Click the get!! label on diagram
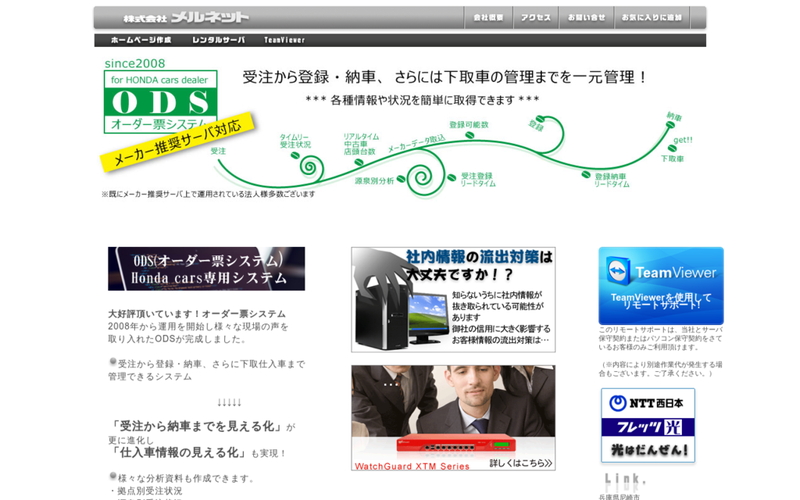The image size is (800, 500). 683,140
